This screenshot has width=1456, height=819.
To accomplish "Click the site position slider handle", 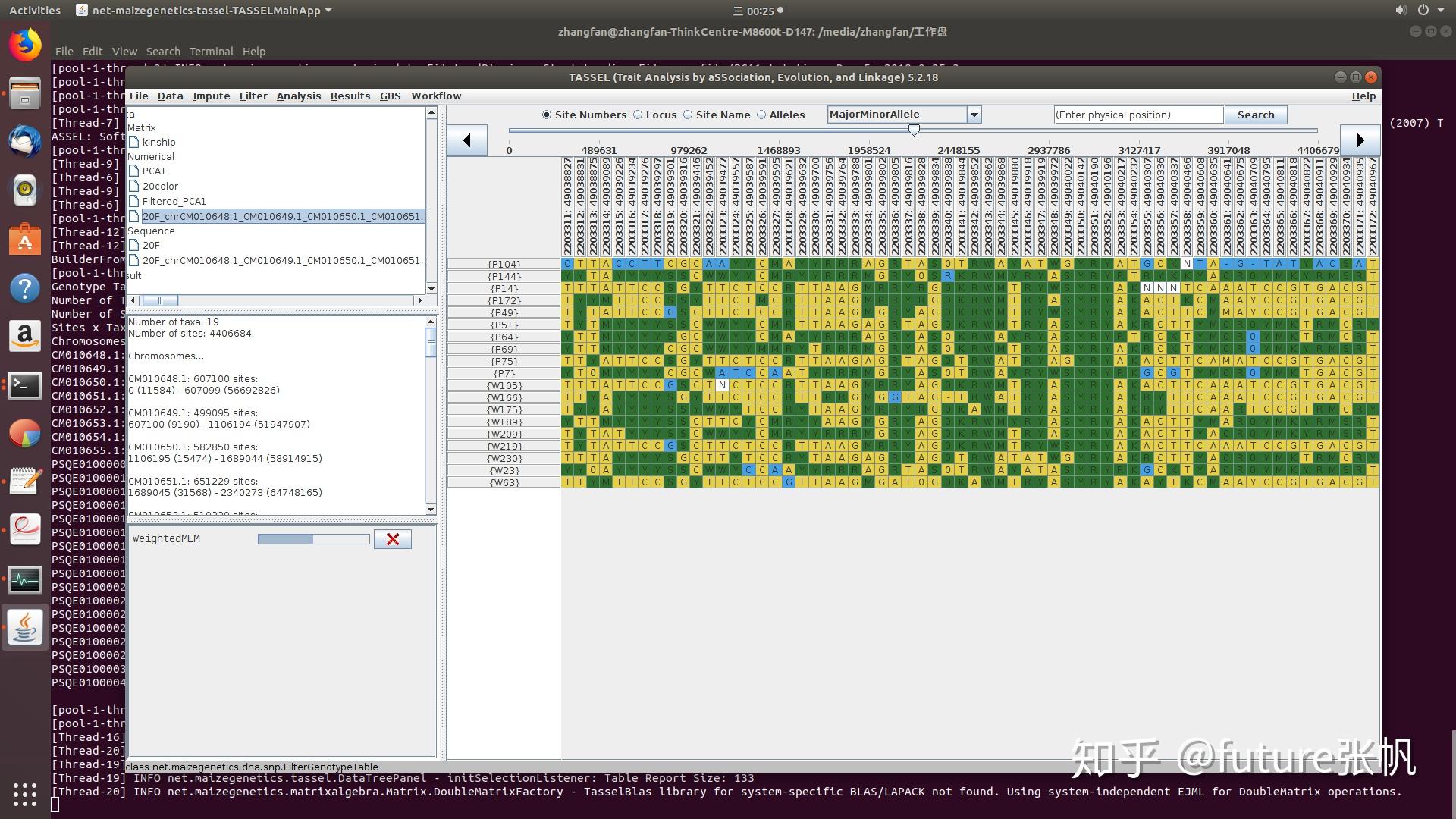I will coord(914,130).
